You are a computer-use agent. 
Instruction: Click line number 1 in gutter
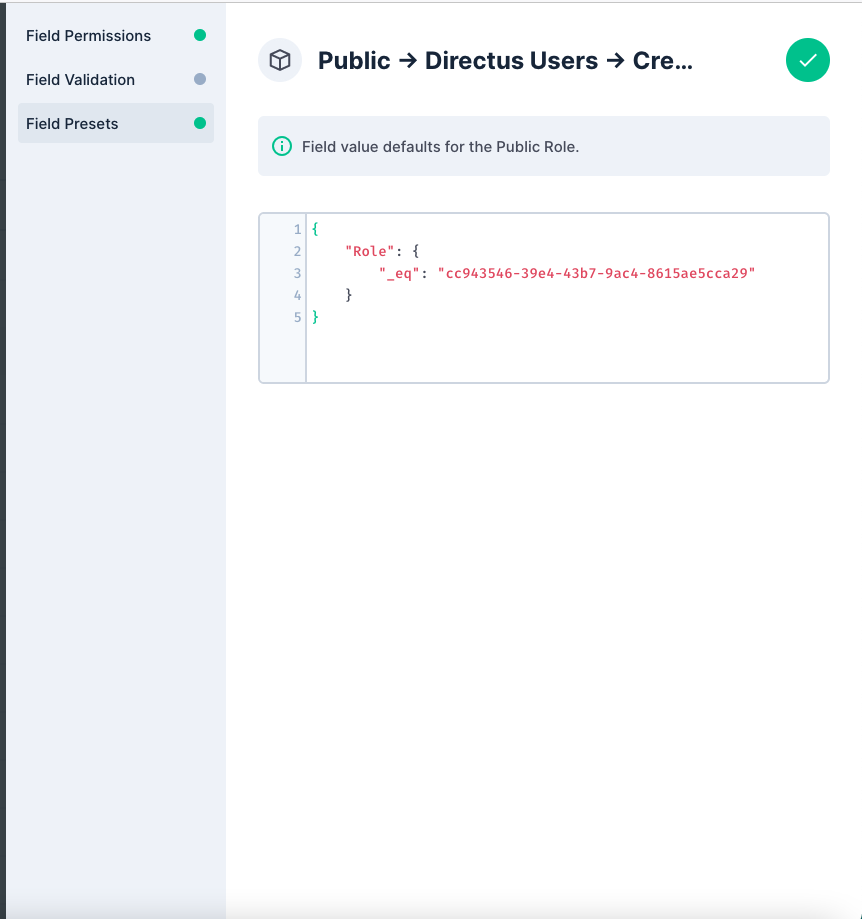pyautogui.click(x=297, y=230)
